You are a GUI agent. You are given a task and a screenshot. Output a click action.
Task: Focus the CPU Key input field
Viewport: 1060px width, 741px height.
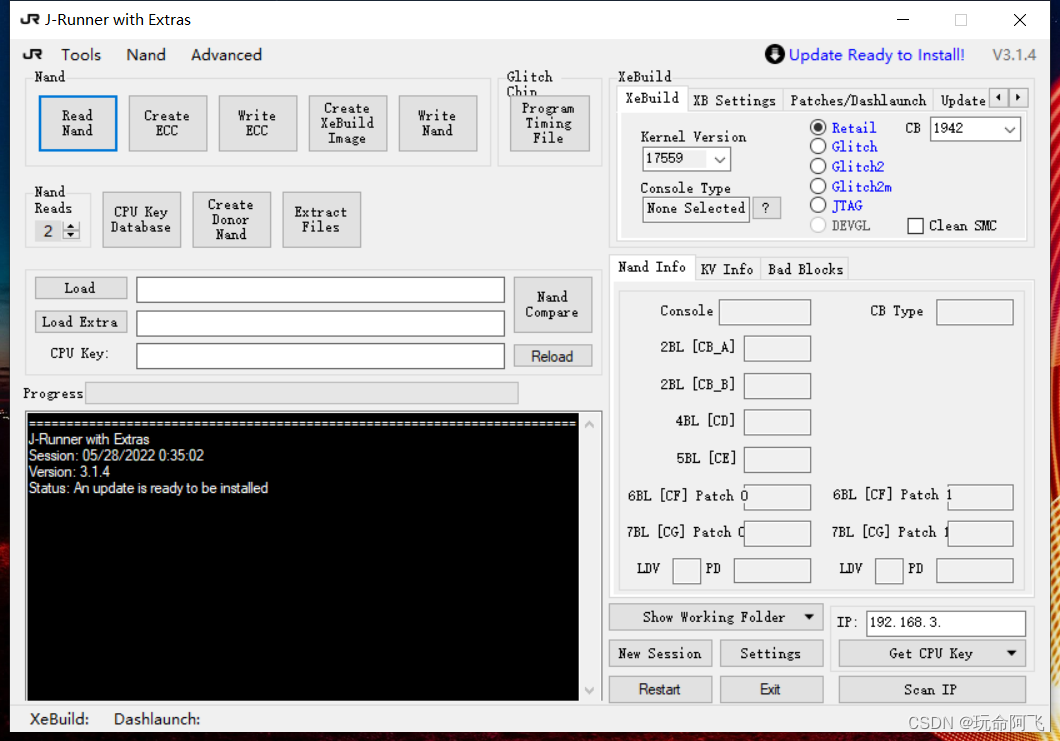[320, 356]
